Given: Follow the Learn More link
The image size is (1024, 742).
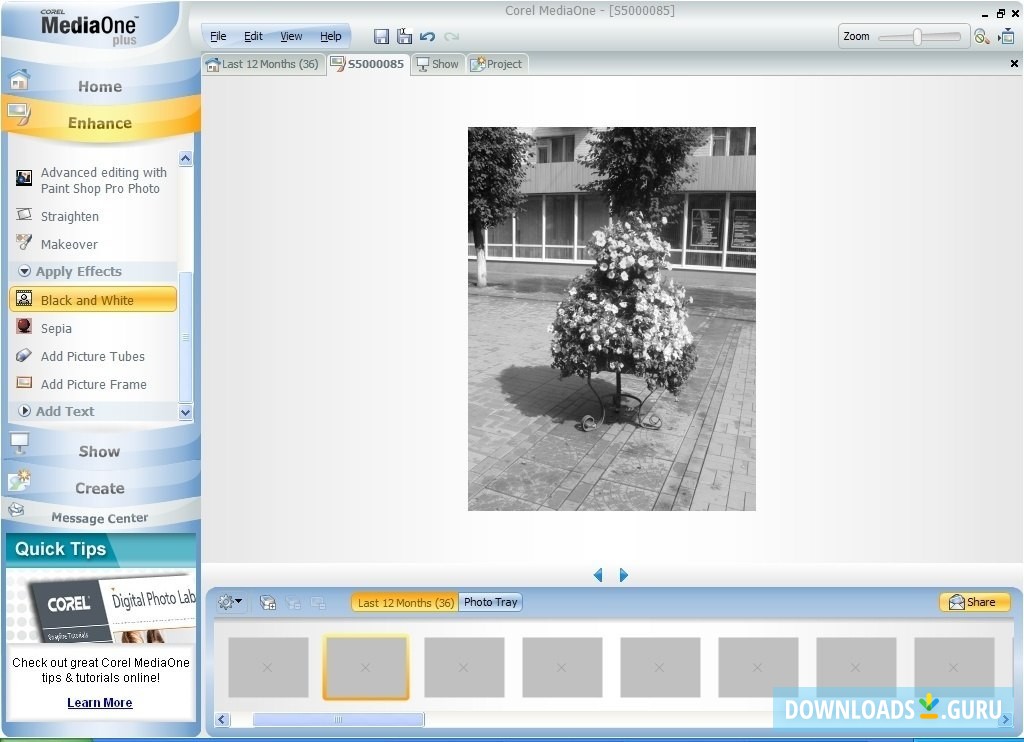Looking at the screenshot, I should (x=99, y=703).
